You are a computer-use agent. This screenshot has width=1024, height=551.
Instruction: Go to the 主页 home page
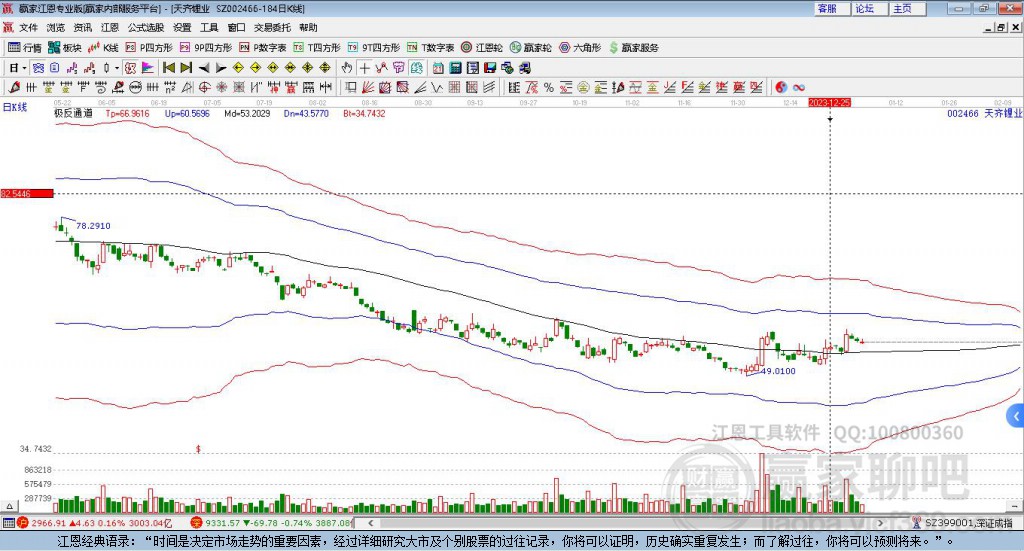point(902,8)
